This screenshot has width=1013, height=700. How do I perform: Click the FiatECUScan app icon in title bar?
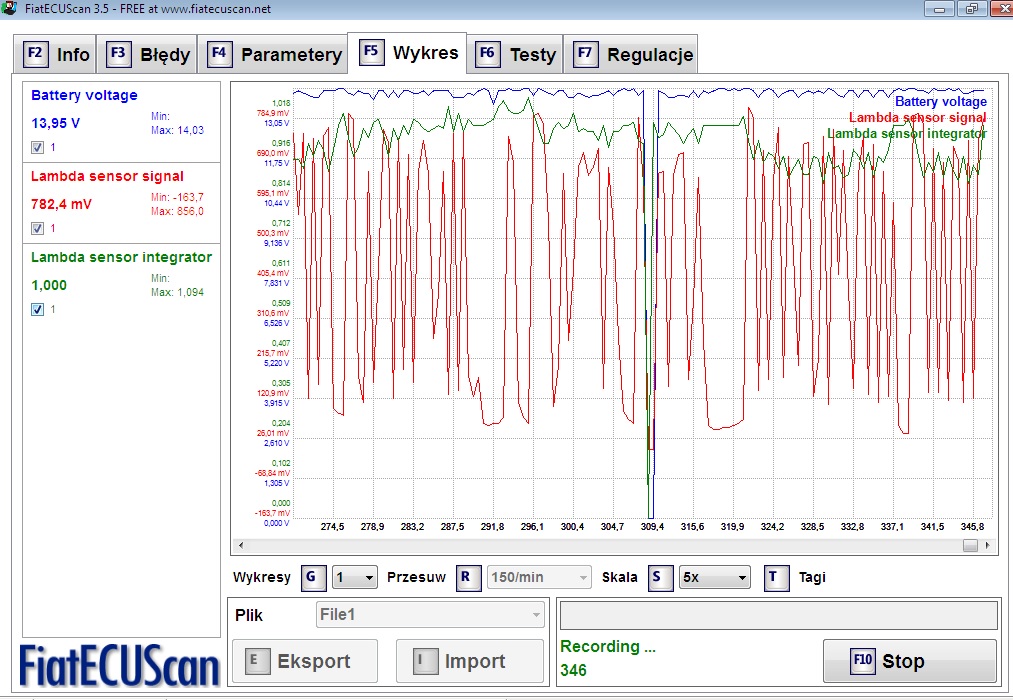pos(10,8)
